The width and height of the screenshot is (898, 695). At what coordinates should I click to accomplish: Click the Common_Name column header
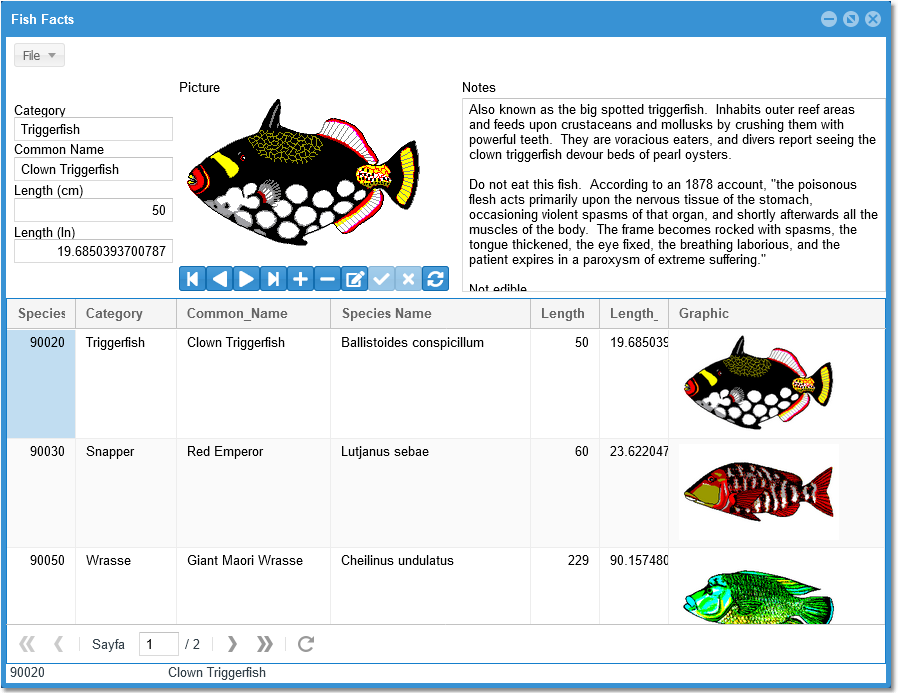click(x=252, y=314)
